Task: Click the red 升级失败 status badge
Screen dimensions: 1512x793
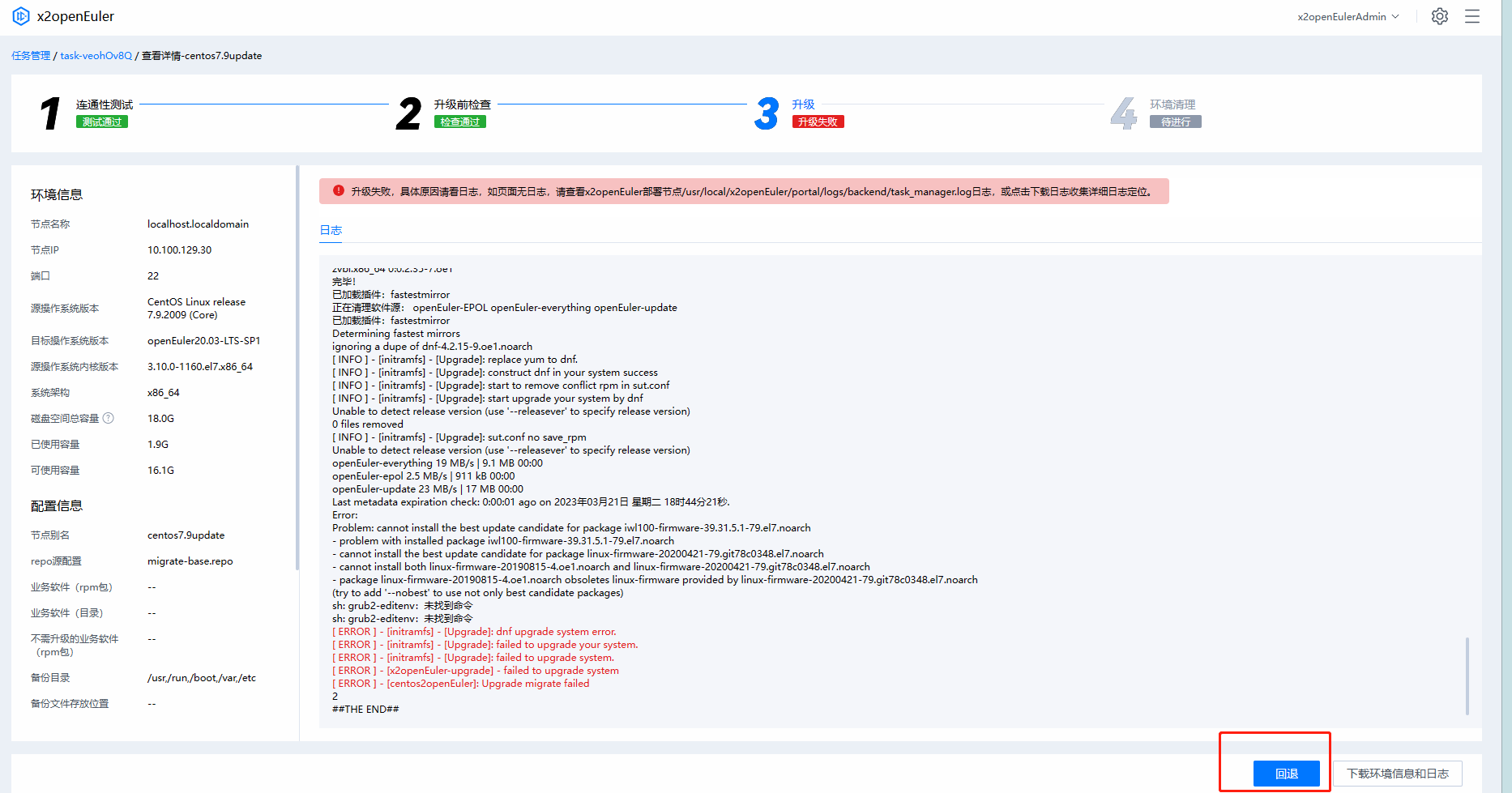Action: [x=818, y=122]
